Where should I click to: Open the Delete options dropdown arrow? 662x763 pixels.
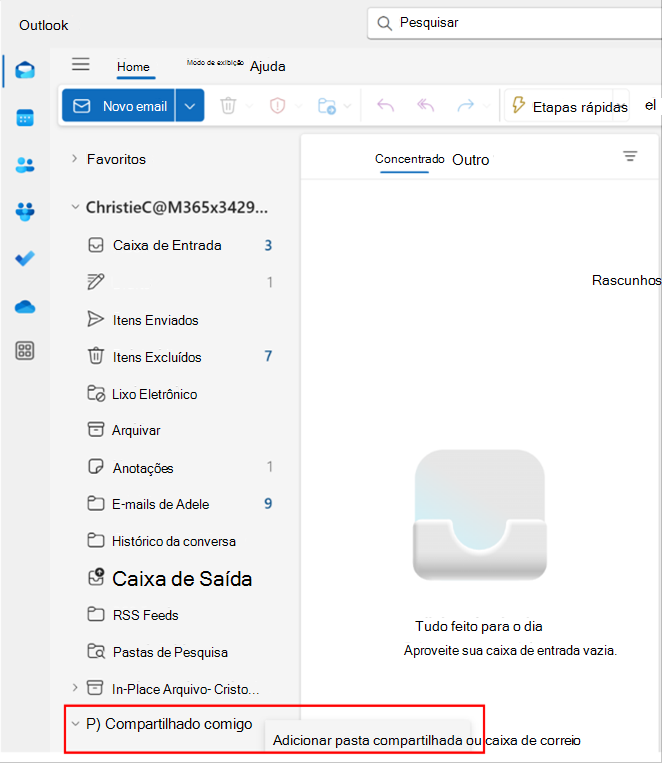(249, 106)
